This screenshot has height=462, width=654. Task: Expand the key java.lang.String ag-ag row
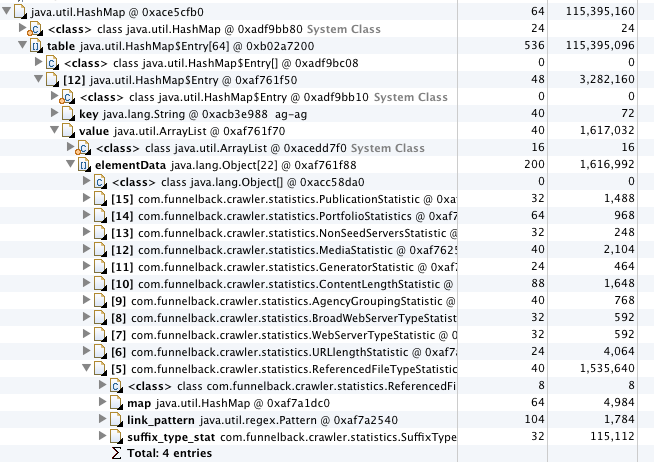tap(55, 113)
